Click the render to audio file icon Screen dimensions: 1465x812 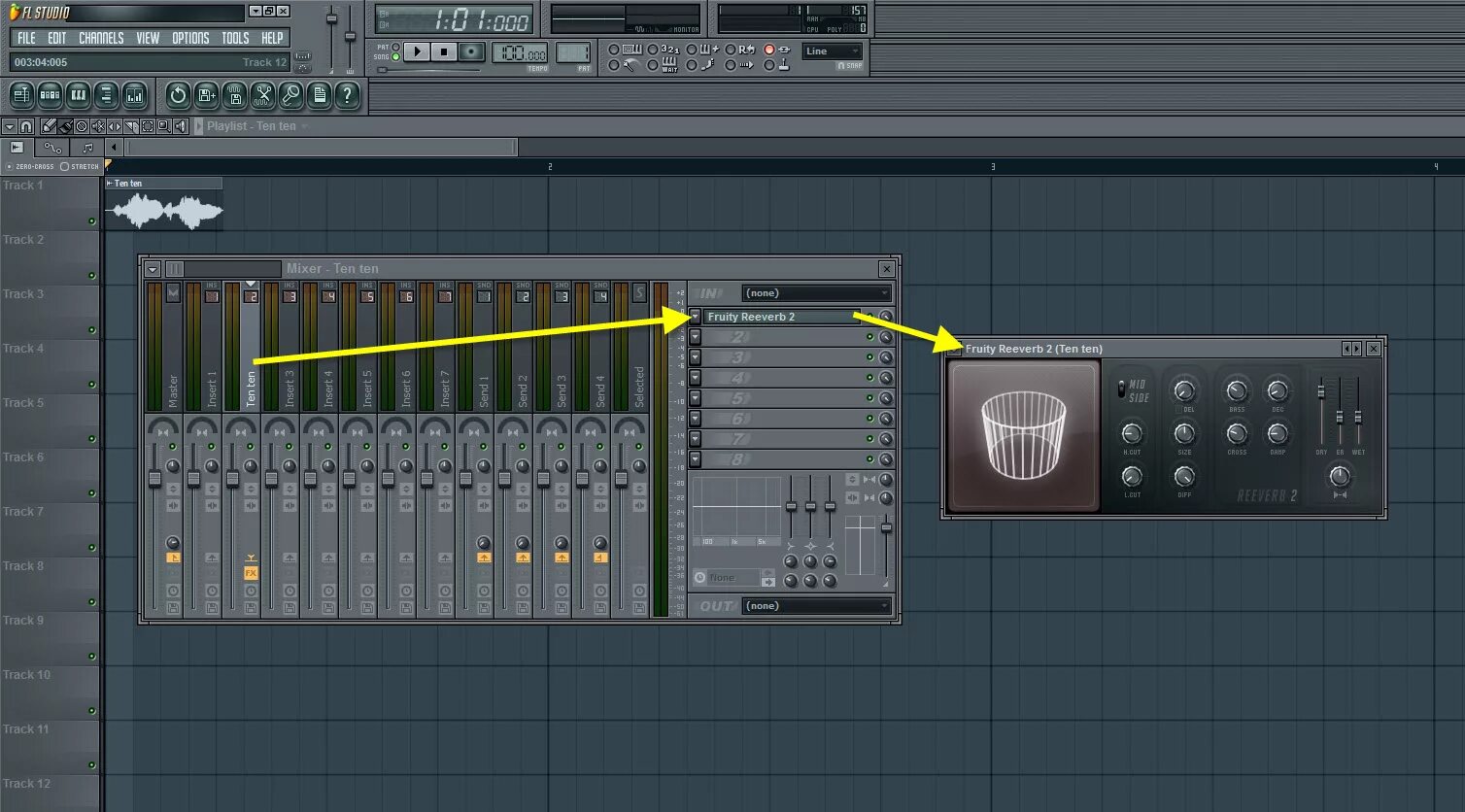tap(234, 95)
